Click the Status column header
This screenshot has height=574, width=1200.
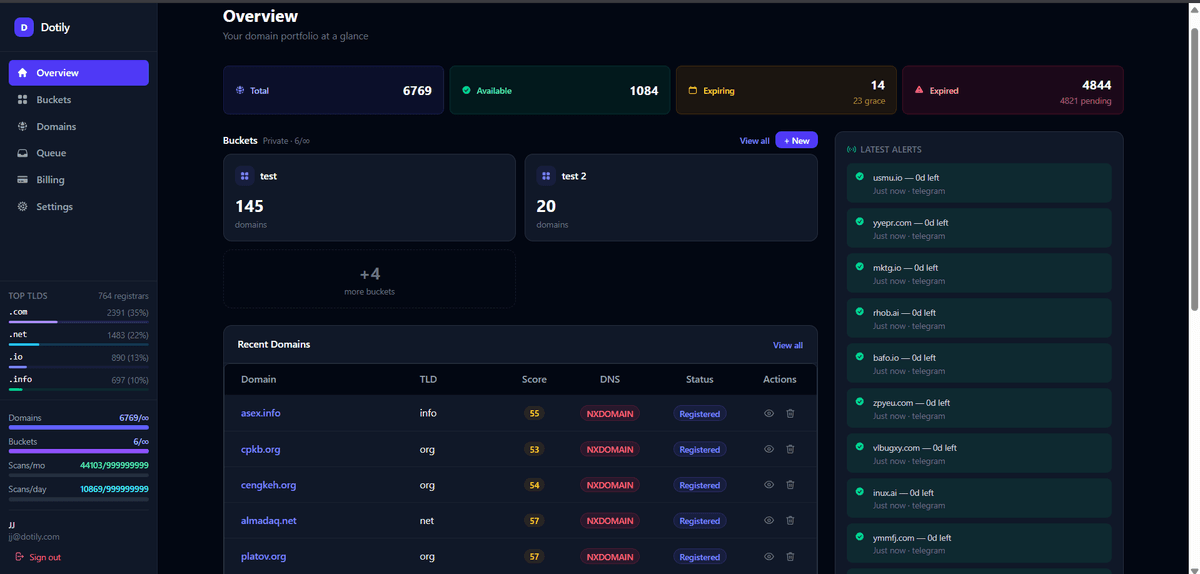700,380
